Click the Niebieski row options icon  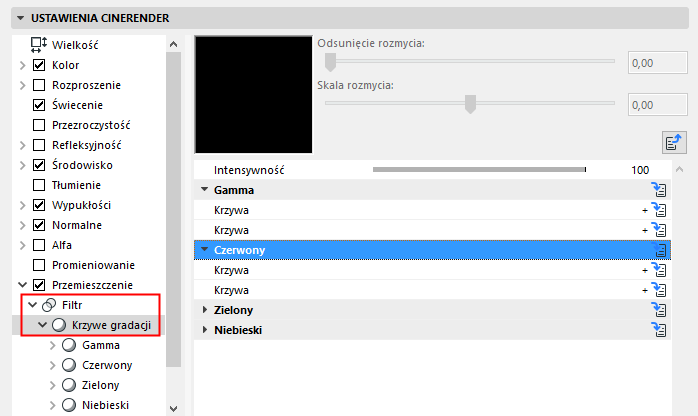click(x=659, y=330)
